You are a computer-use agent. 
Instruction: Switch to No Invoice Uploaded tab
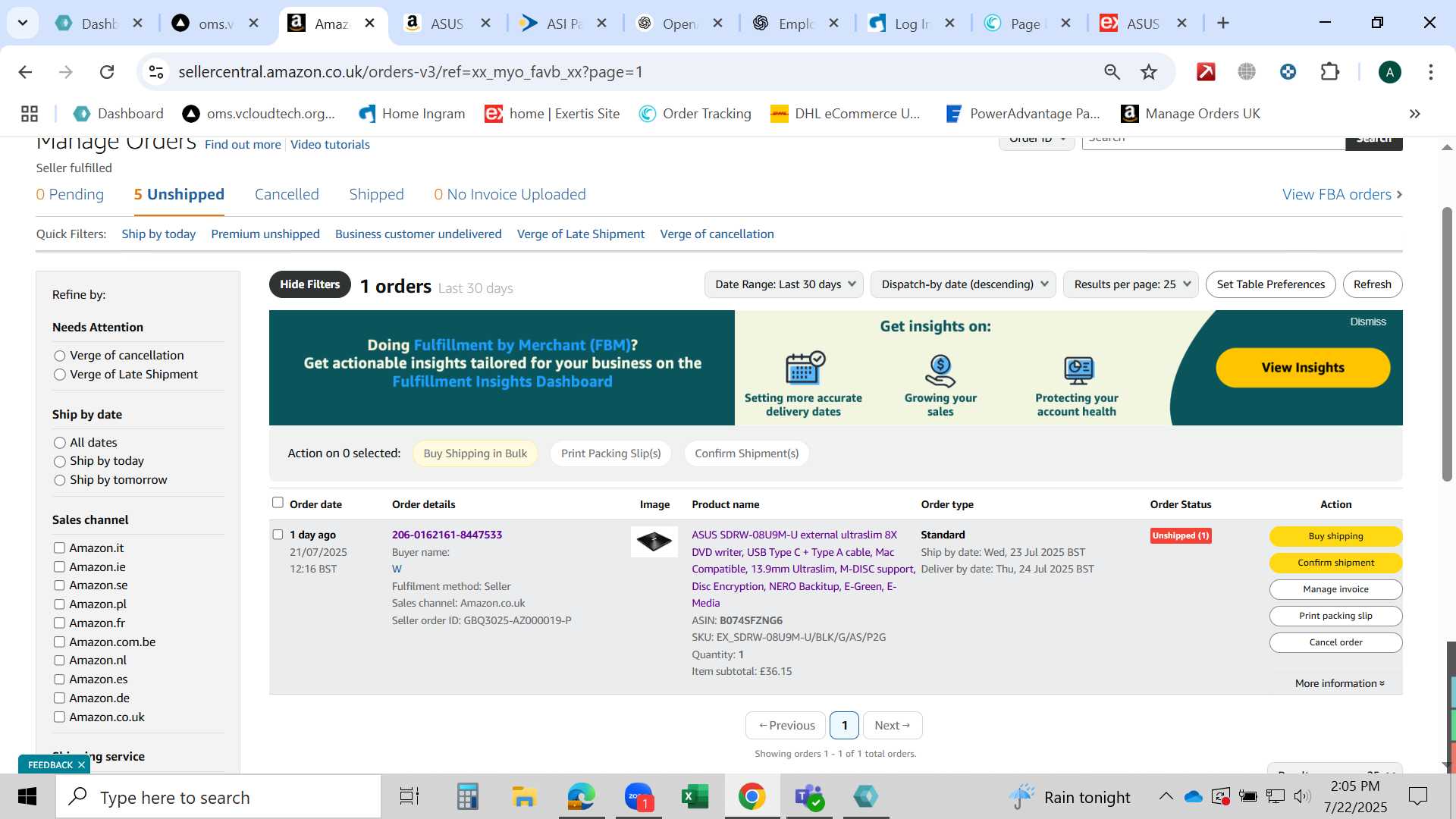point(510,195)
